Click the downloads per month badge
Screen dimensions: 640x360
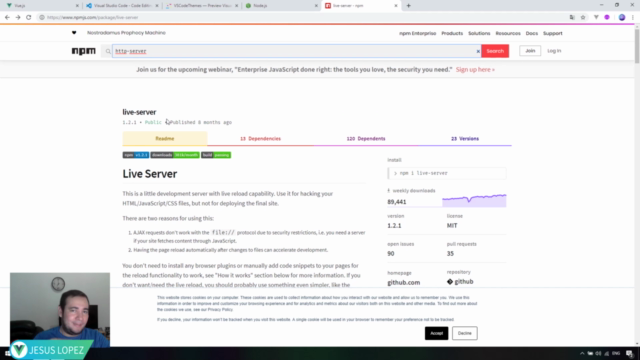(x=175, y=155)
